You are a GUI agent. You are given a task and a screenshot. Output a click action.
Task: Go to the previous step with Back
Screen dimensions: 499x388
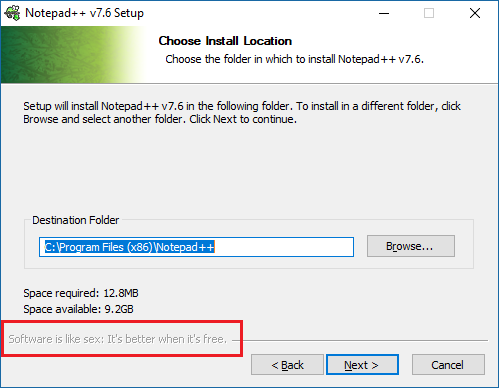coord(287,365)
